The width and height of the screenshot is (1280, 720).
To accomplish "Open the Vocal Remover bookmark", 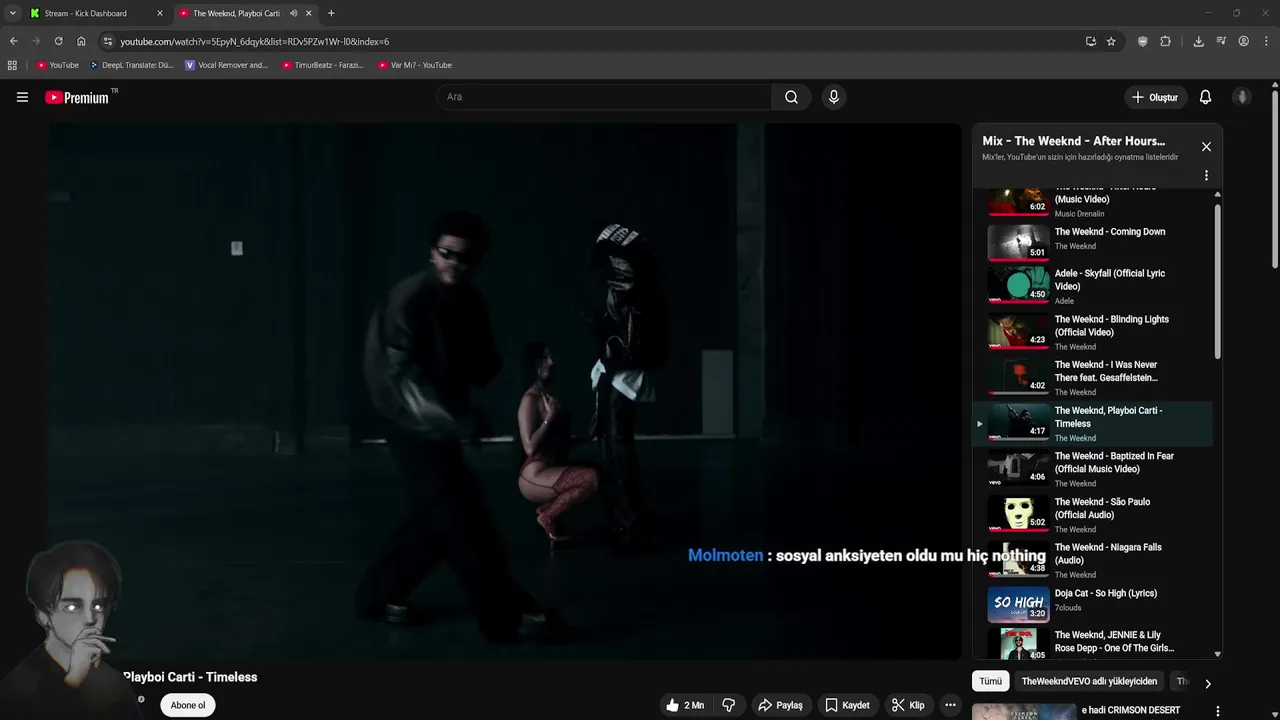I will (x=227, y=65).
